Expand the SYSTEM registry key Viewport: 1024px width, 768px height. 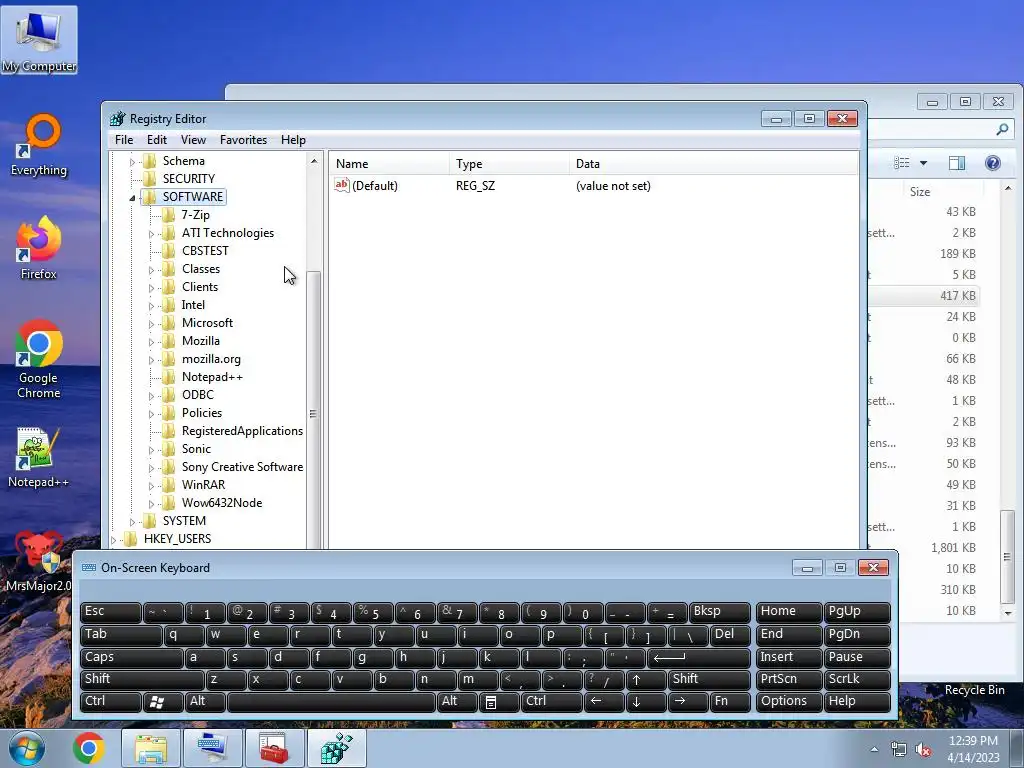click(x=132, y=521)
